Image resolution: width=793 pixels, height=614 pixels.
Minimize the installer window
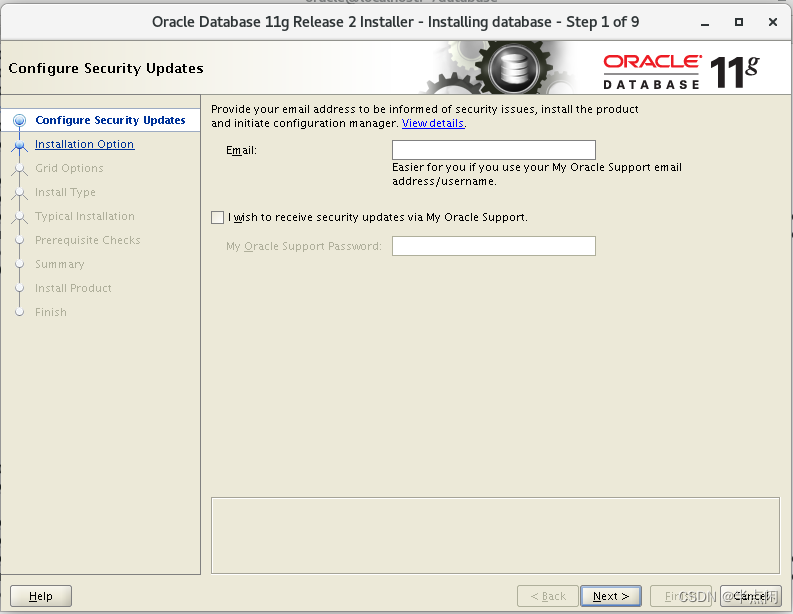point(705,23)
